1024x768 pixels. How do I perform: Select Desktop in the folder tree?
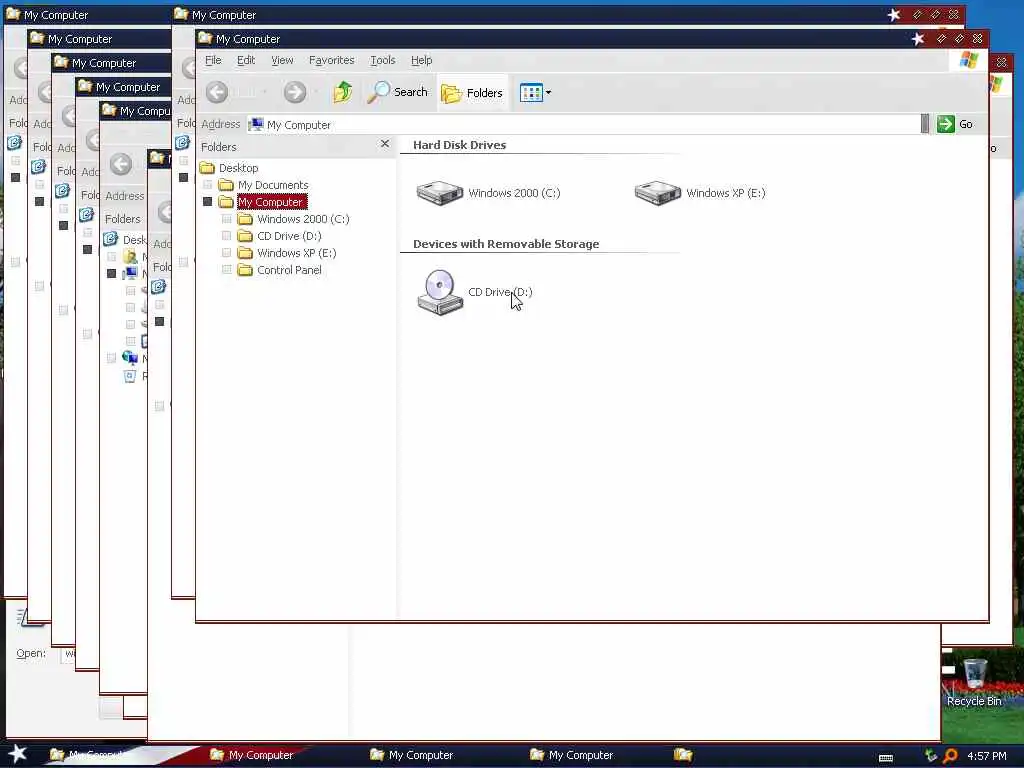[238, 168]
